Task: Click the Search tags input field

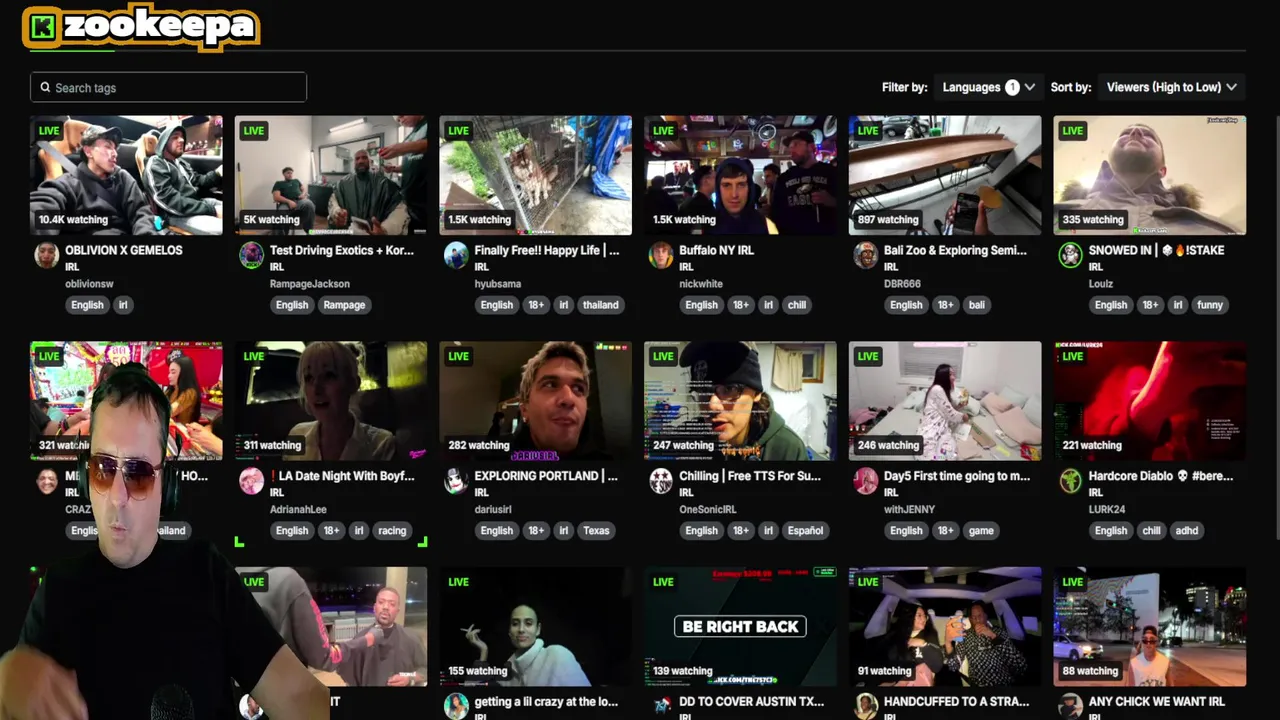Action: click(x=168, y=88)
